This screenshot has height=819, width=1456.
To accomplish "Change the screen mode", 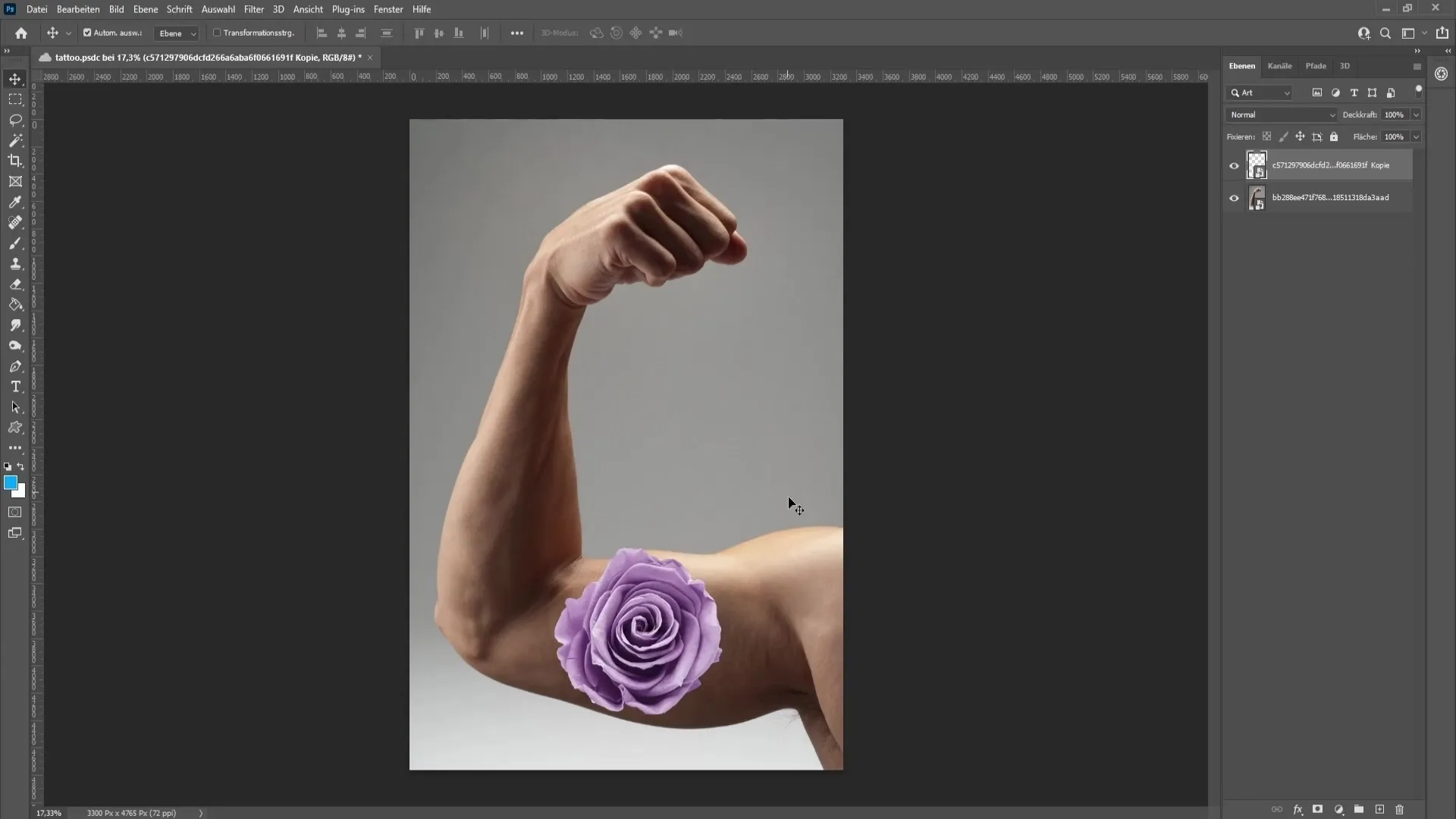I will coord(15,533).
